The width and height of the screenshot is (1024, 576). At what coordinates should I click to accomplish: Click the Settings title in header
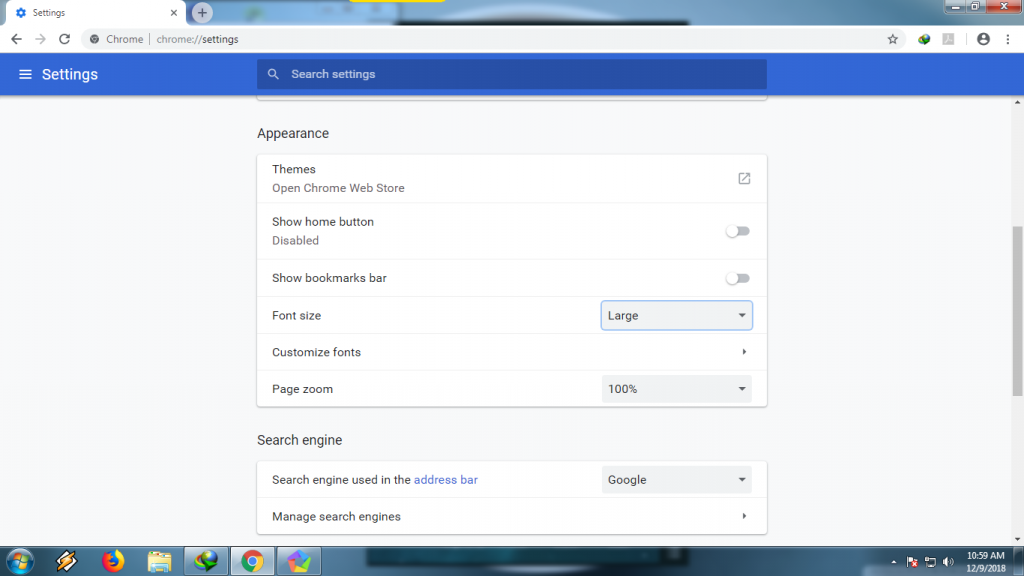[70, 74]
